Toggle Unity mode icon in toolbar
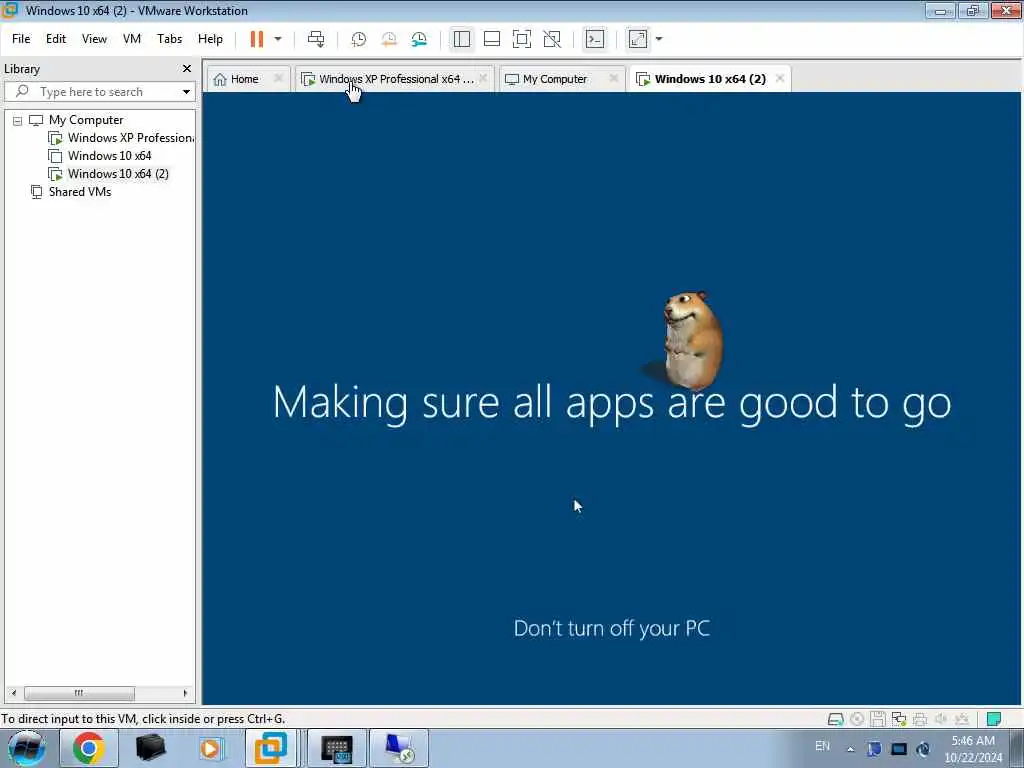Image resolution: width=1024 pixels, height=768 pixels. tap(552, 39)
